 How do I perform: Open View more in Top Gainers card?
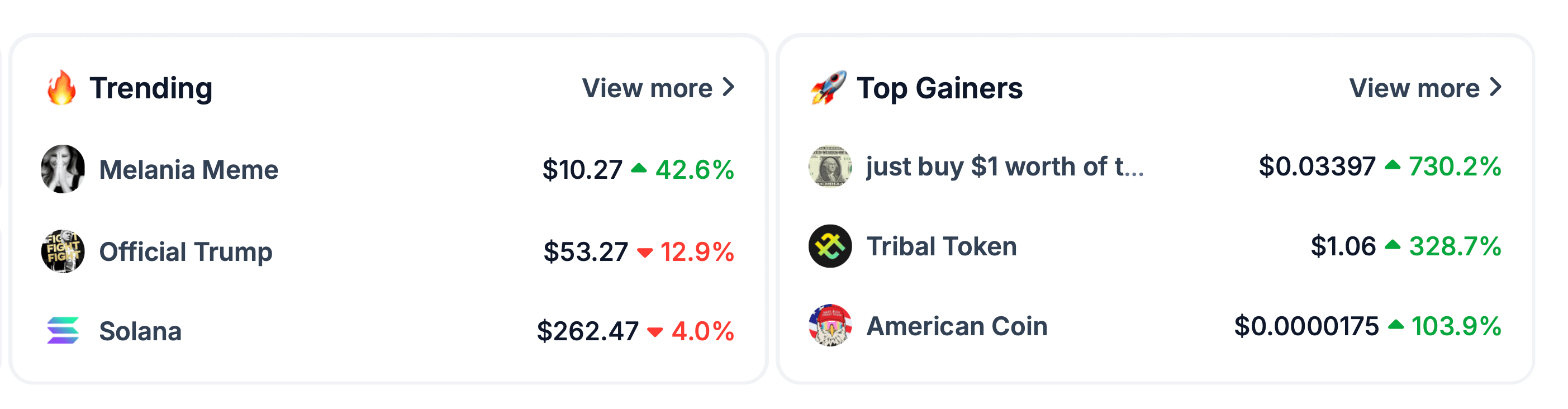pyautogui.click(x=1414, y=88)
